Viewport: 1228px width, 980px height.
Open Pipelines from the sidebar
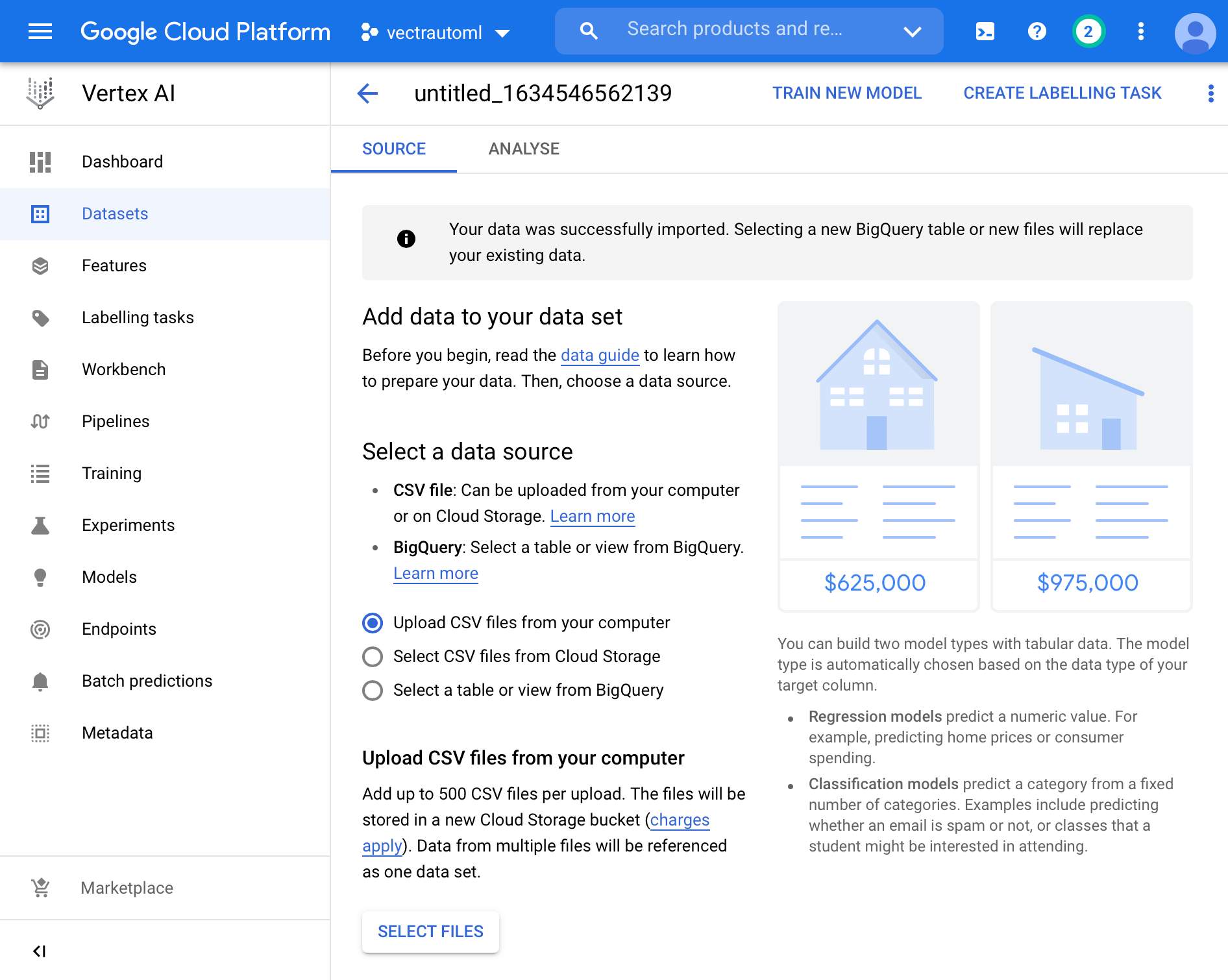click(116, 421)
